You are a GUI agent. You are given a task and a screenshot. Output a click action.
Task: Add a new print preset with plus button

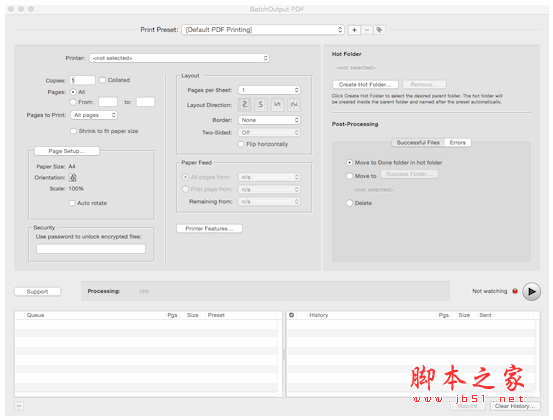click(354, 30)
